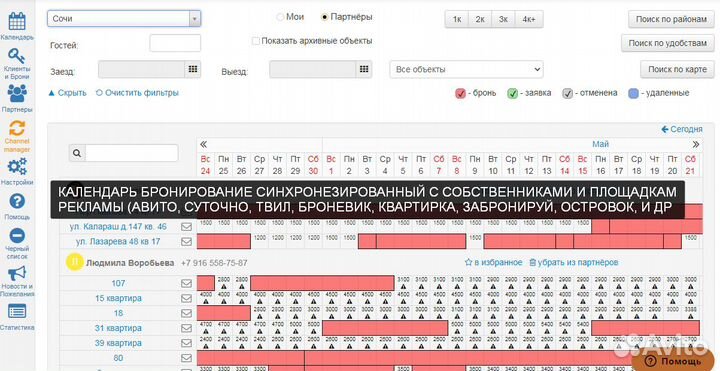
Task: Toggle the заявка legend checkbox
Action: pyautogui.click(x=512, y=93)
